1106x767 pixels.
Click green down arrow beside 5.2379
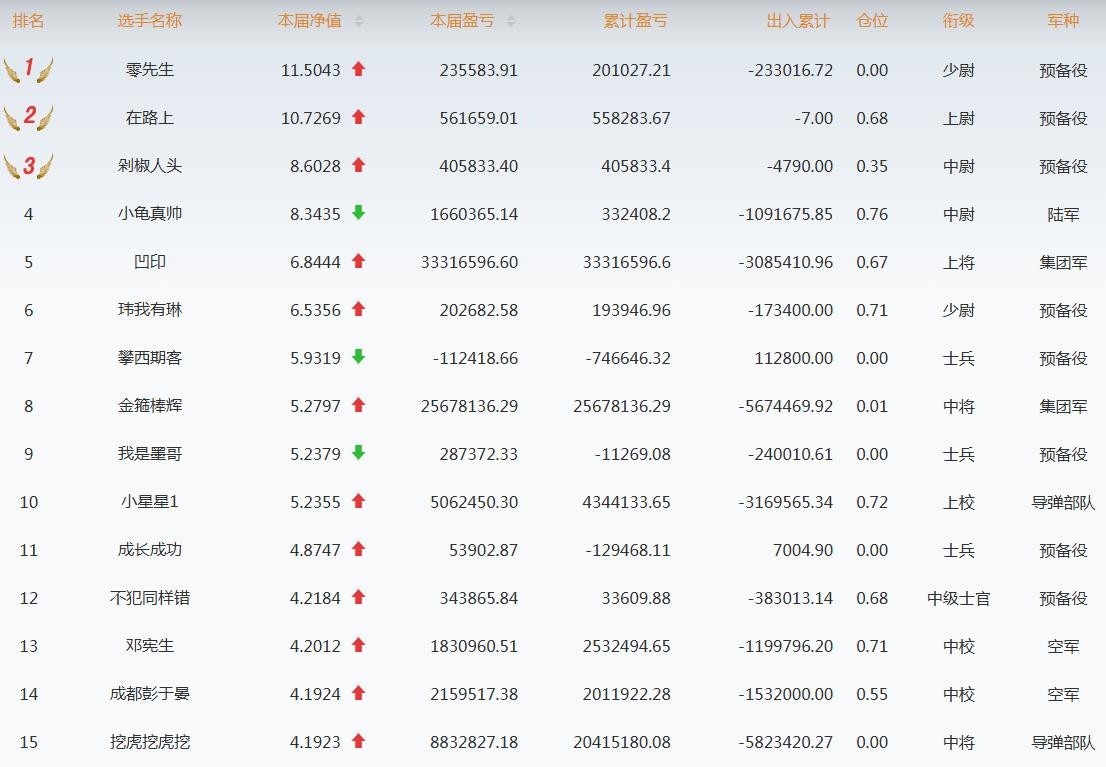pyautogui.click(x=359, y=453)
